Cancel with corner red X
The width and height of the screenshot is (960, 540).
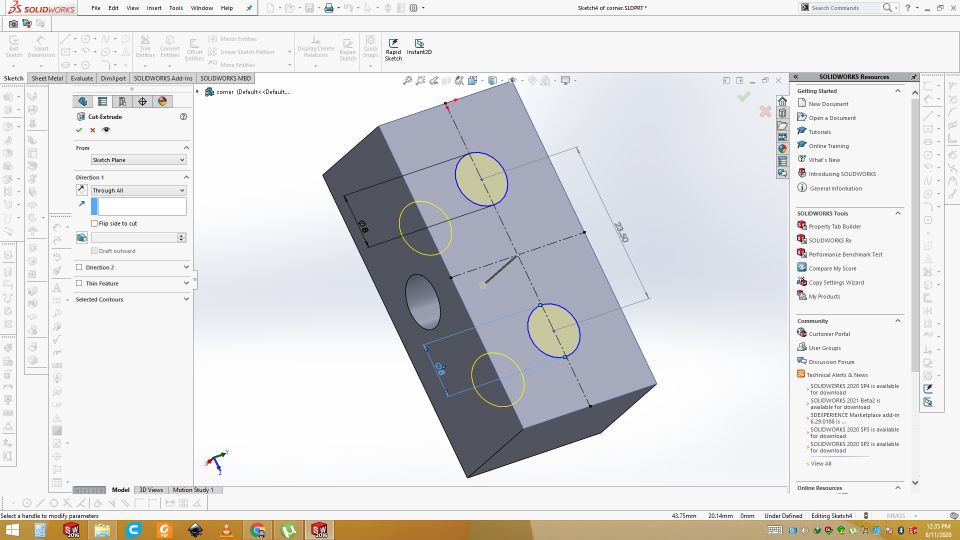pos(765,111)
